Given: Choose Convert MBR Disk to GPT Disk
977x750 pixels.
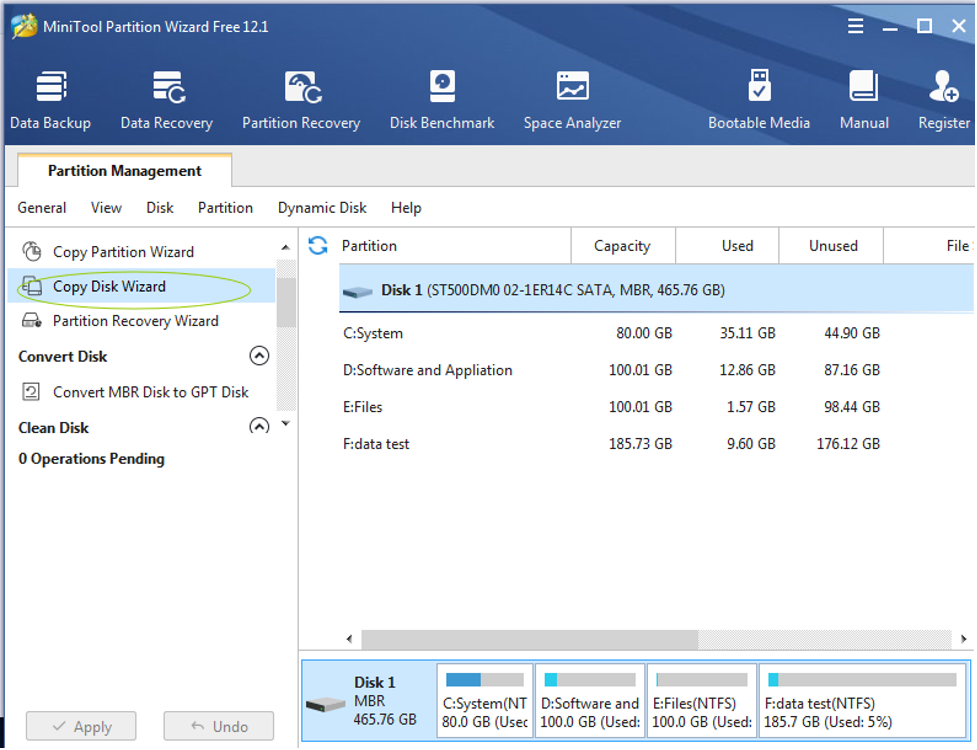Looking at the screenshot, I should tap(151, 392).
